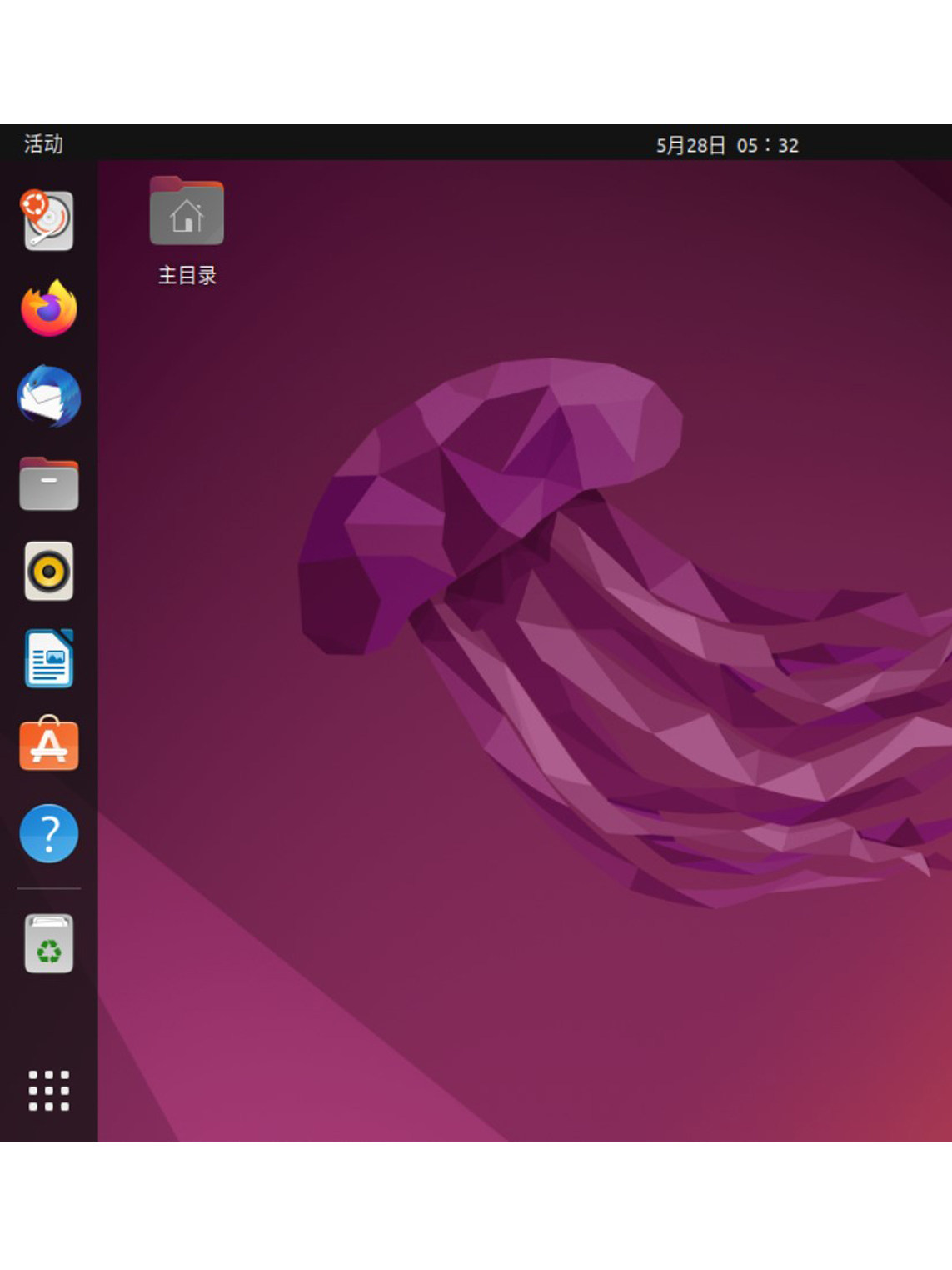Click the 活动 activities button

pos(43,144)
